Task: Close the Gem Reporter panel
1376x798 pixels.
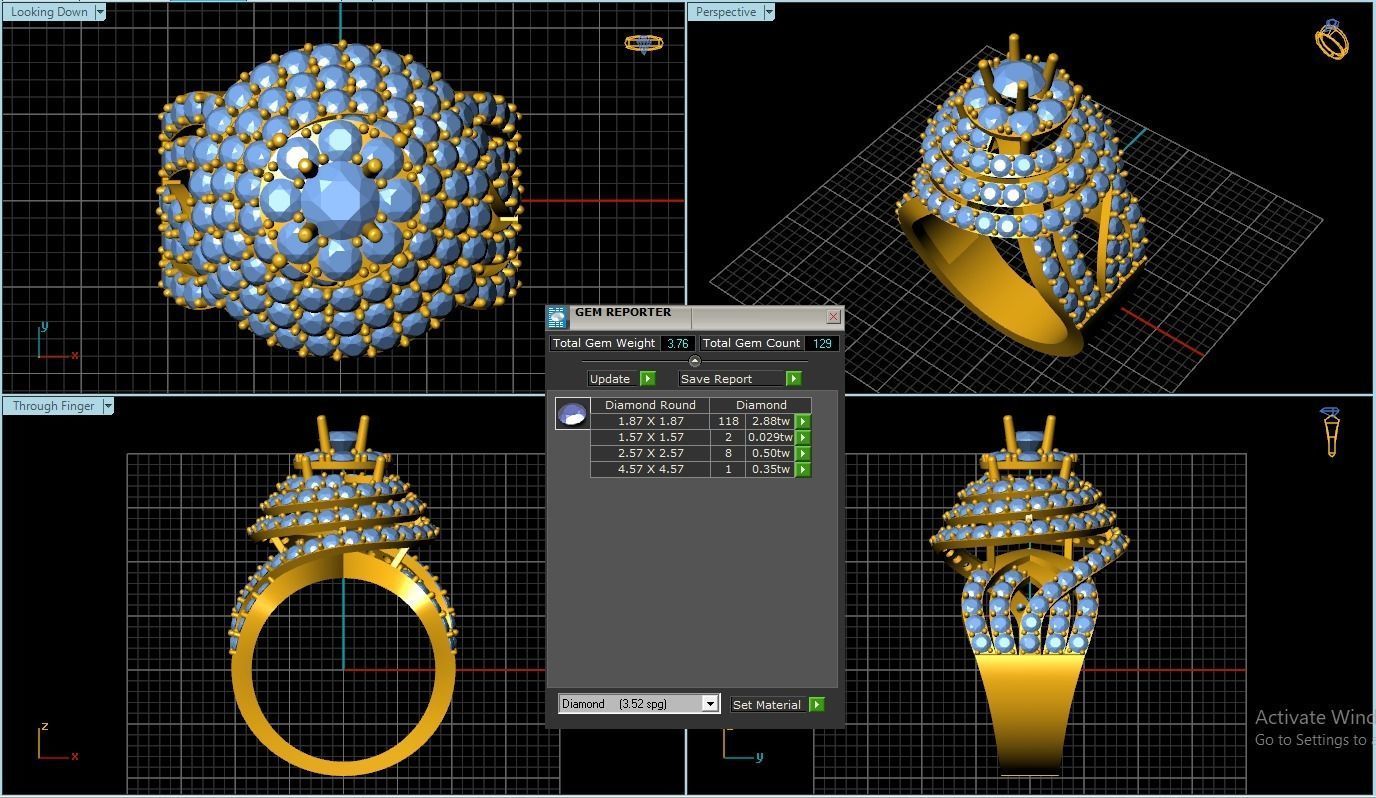Action: click(x=834, y=317)
